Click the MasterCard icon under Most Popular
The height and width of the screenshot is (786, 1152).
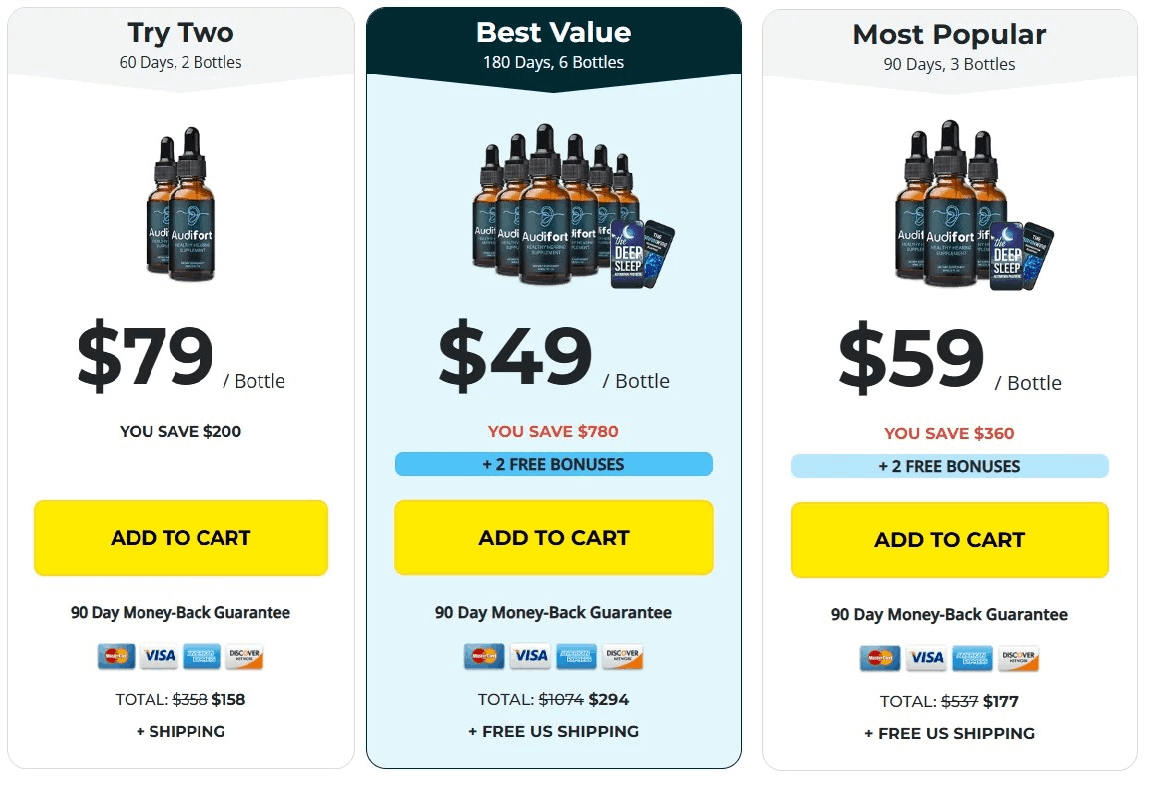[881, 658]
